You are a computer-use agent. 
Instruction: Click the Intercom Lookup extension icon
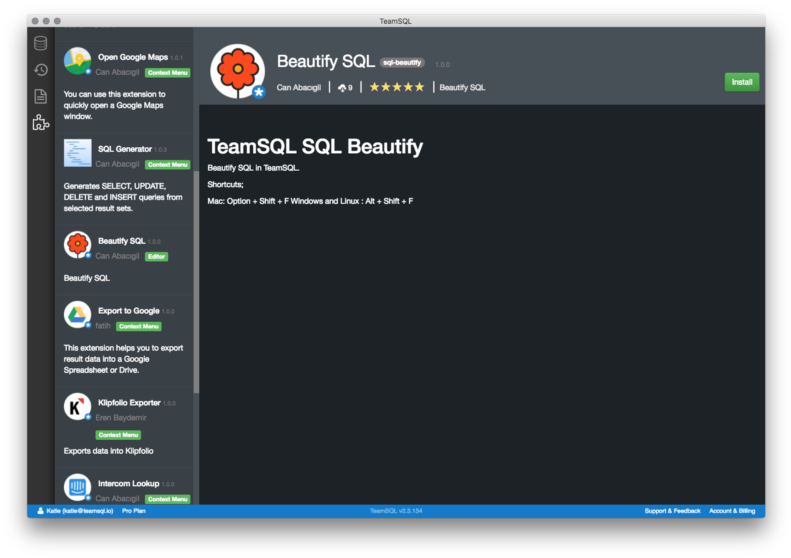(77, 487)
